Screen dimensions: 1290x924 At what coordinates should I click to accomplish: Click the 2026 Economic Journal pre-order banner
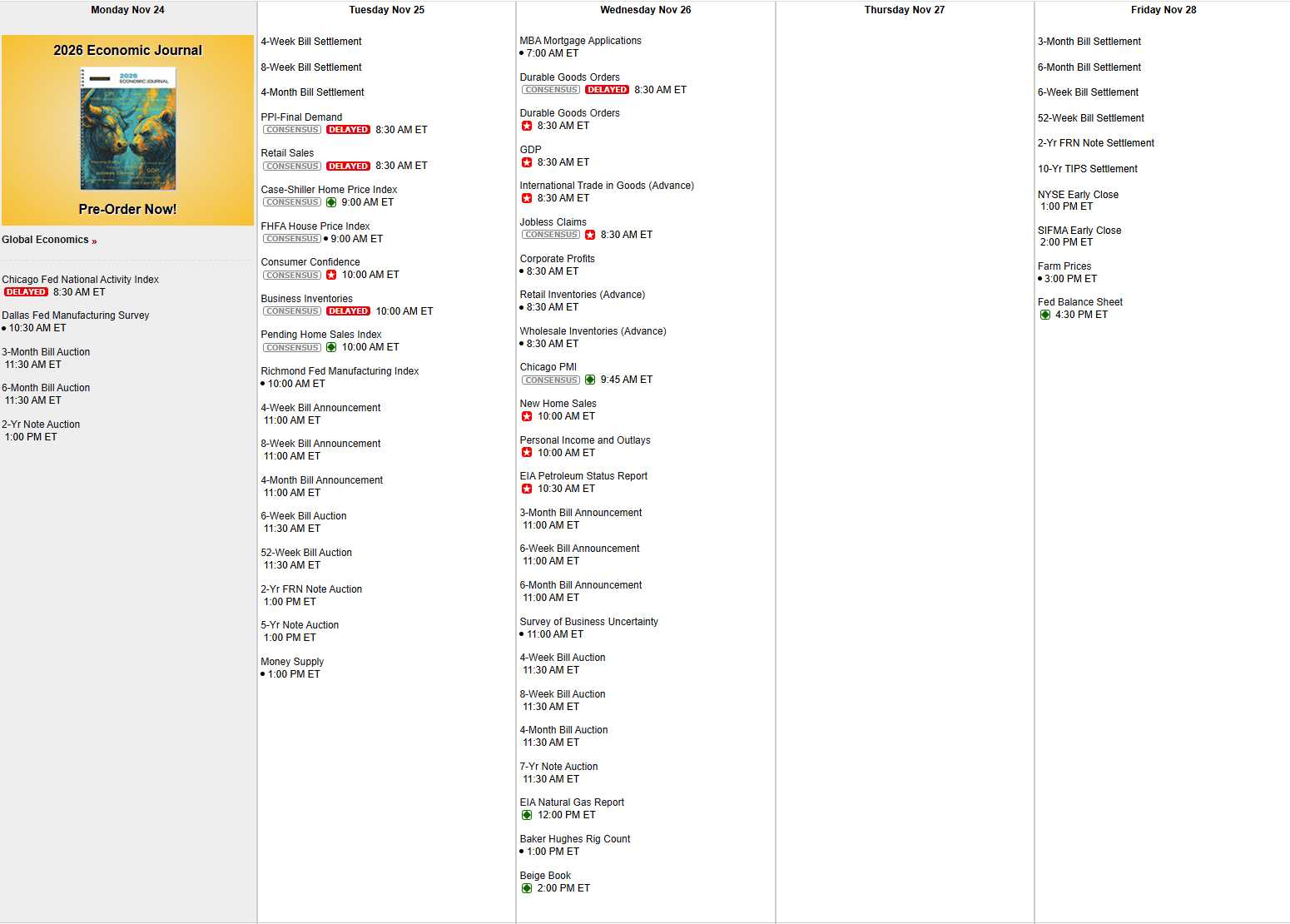click(x=127, y=130)
